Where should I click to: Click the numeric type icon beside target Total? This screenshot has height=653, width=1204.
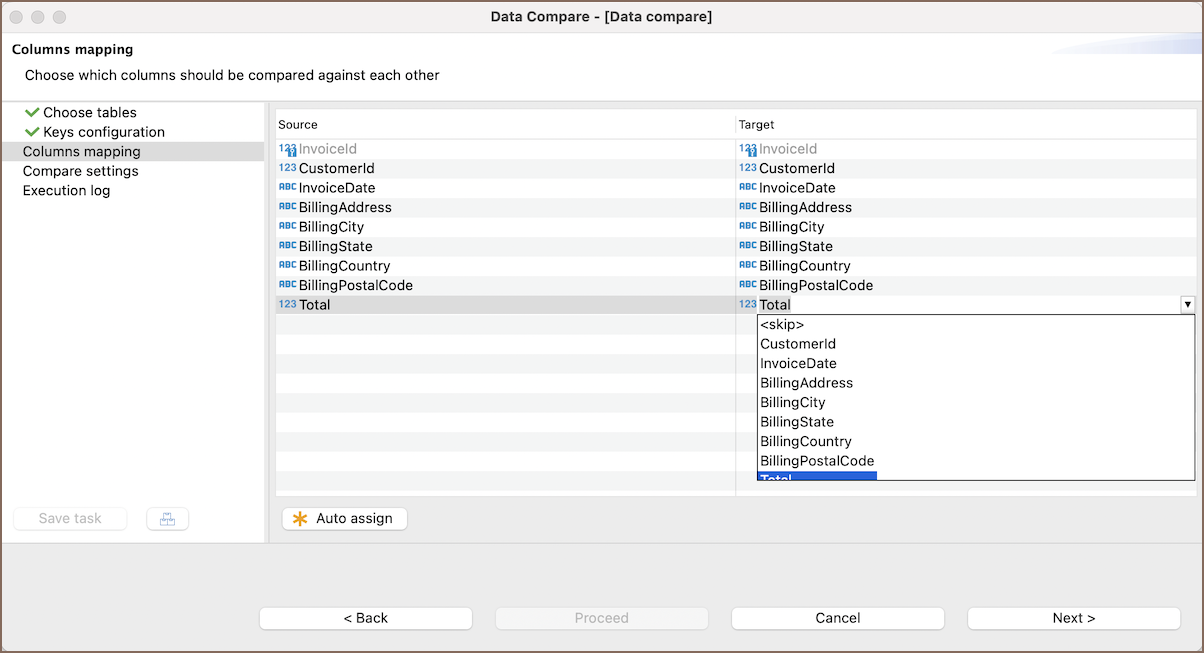(x=747, y=304)
